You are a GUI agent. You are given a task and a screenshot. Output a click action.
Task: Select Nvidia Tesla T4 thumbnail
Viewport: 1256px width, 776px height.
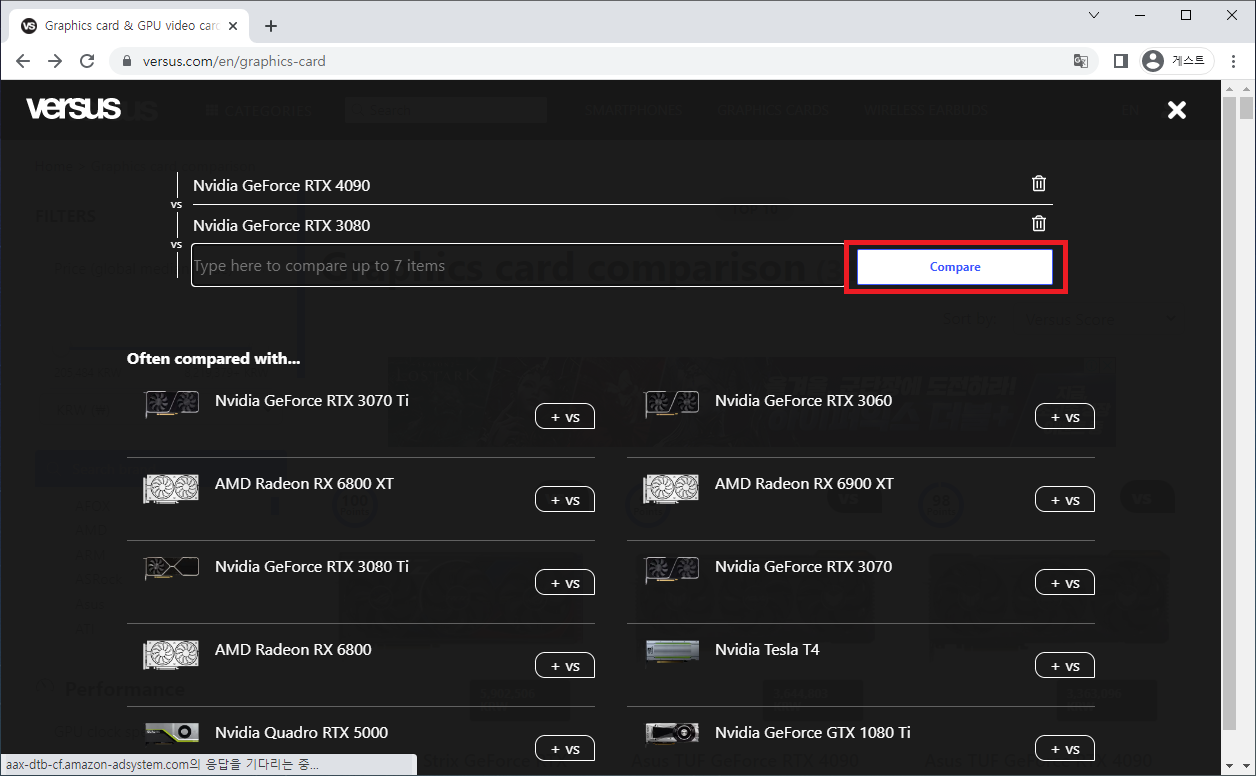point(672,651)
